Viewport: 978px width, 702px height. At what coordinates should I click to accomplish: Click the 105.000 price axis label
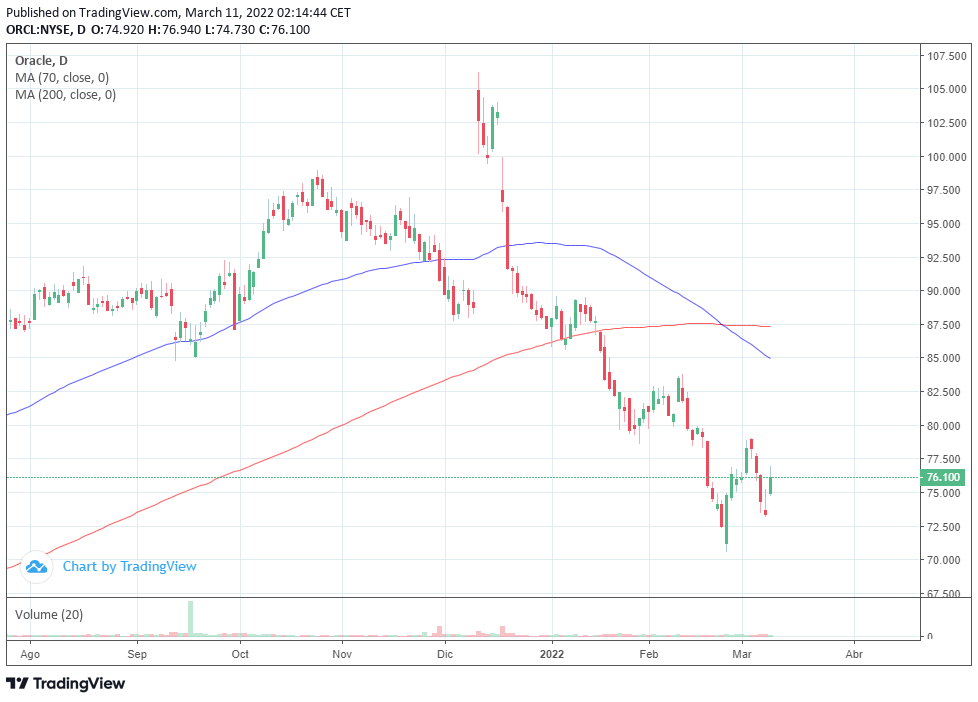[947, 89]
